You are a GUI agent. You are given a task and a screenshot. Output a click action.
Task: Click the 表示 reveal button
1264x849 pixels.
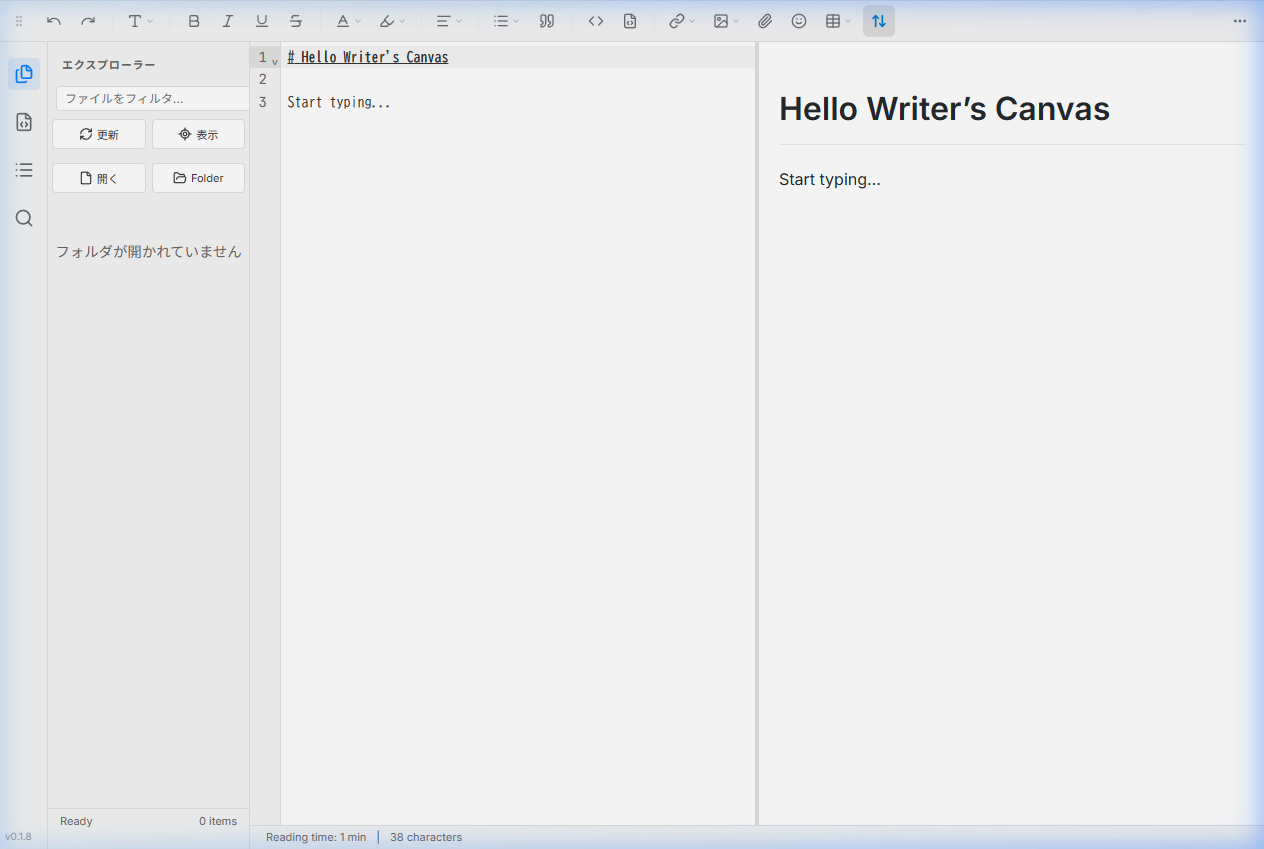[x=198, y=134]
